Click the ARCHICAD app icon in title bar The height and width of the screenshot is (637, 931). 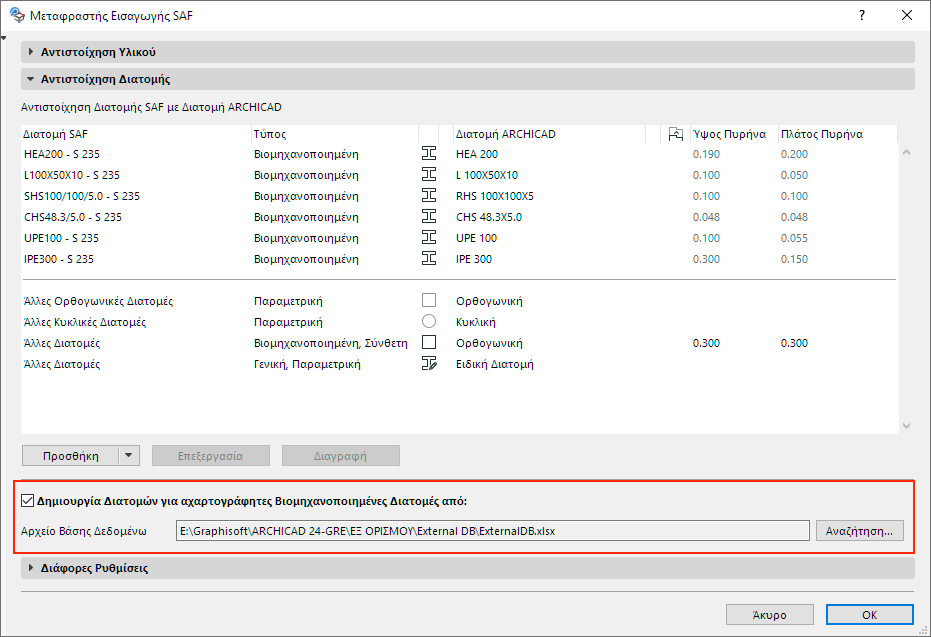(x=17, y=15)
